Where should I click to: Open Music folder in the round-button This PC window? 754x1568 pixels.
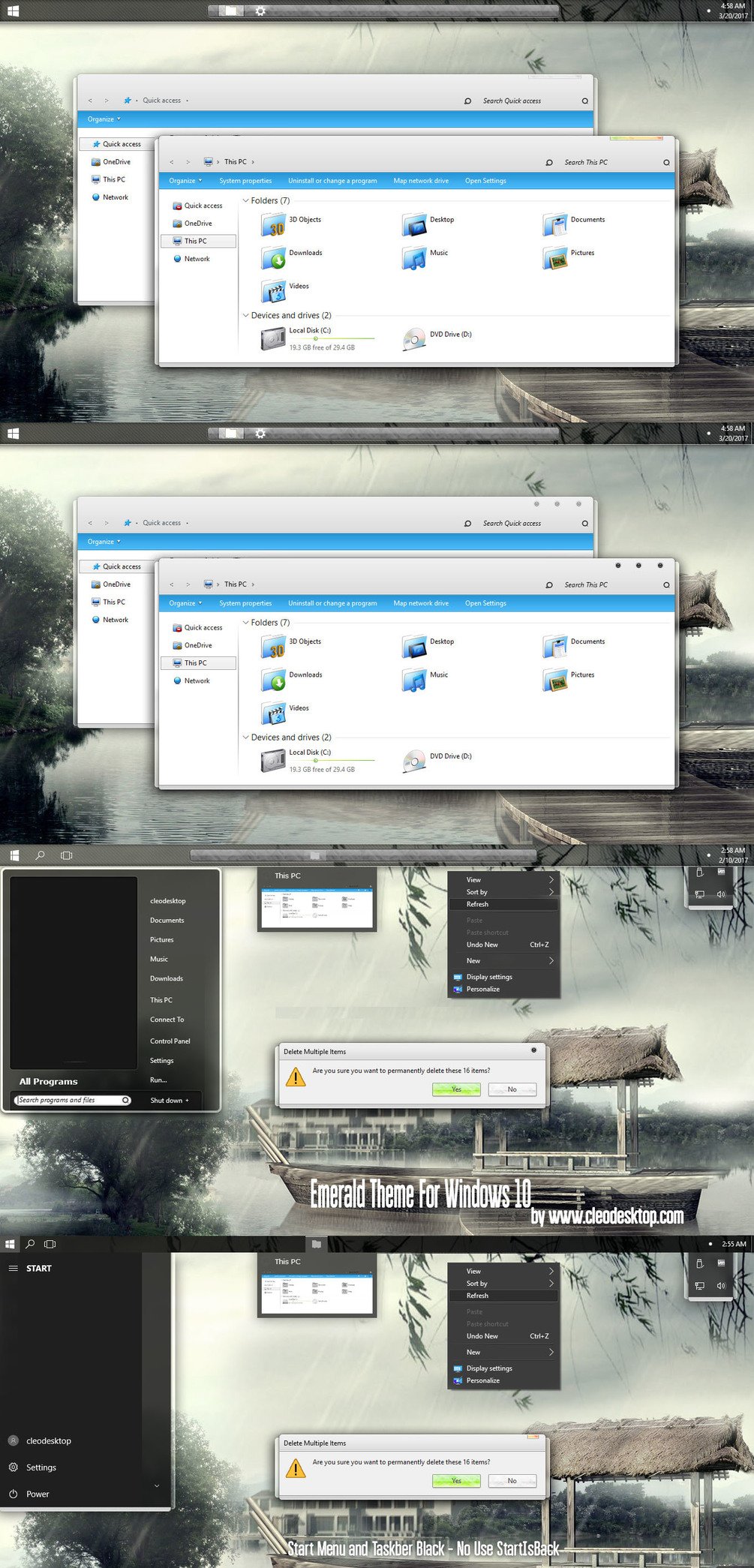coord(425,680)
